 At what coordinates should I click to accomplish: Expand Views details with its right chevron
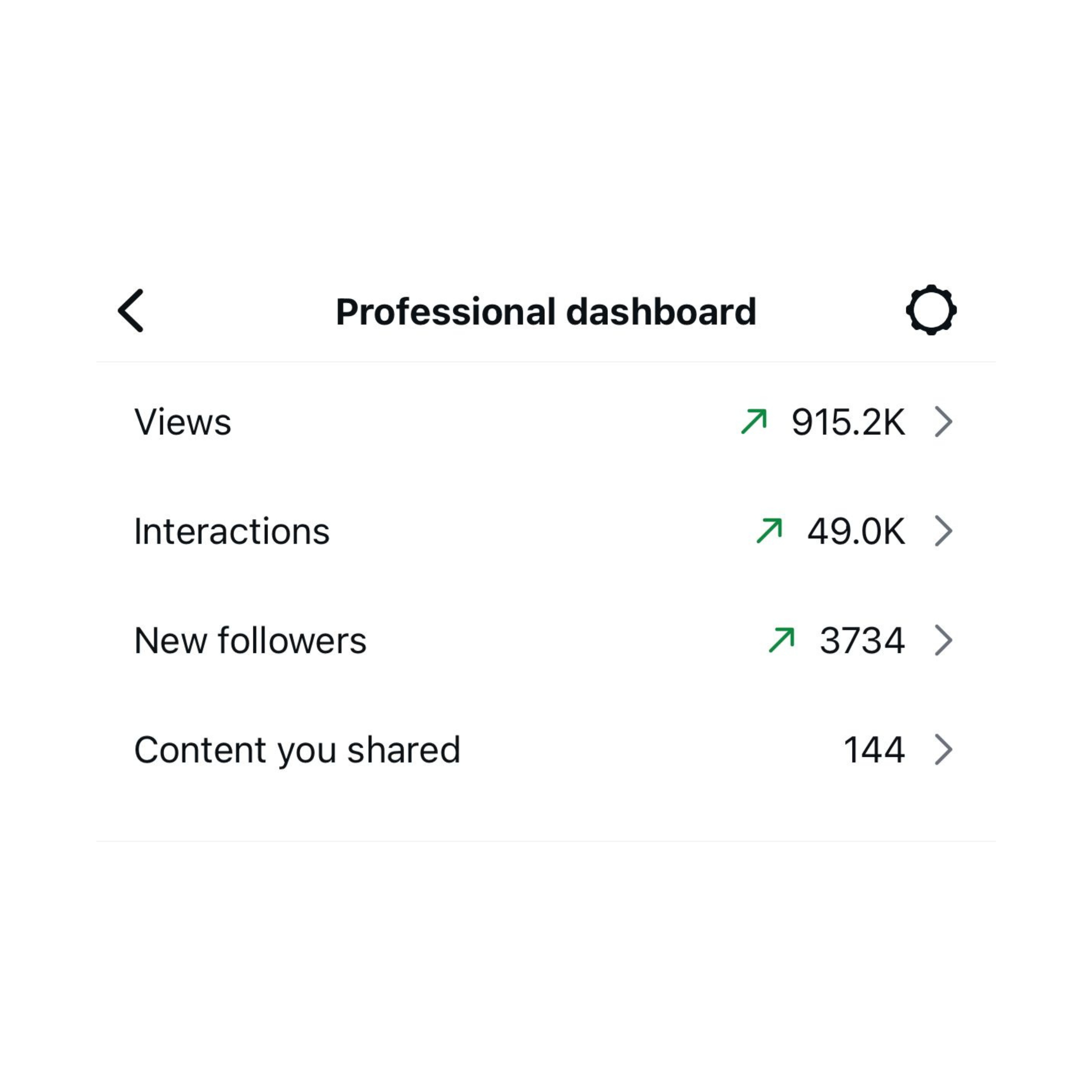click(943, 422)
